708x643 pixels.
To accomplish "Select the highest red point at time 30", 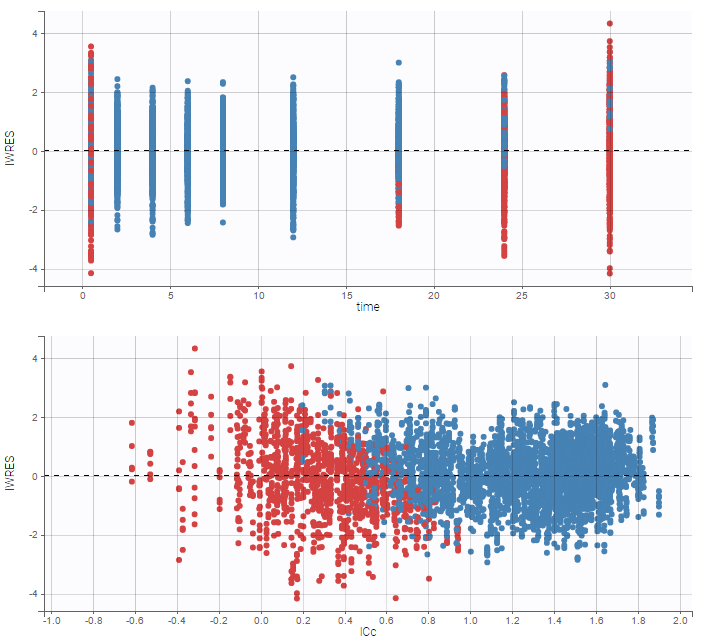I will tap(609, 23).
